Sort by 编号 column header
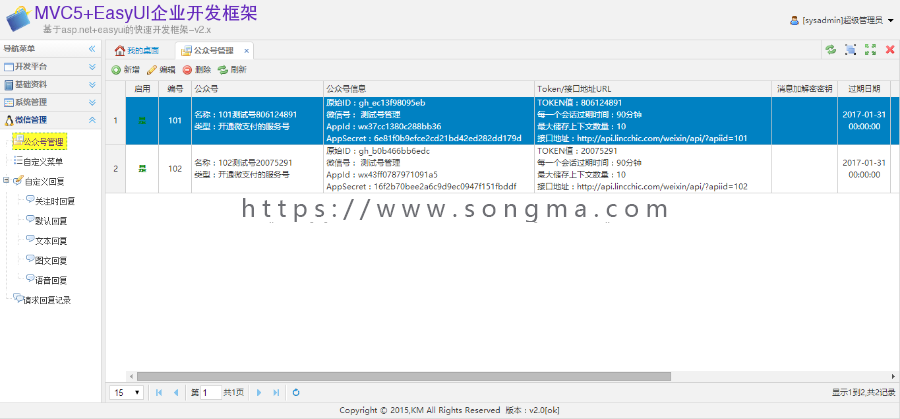 coord(175,89)
